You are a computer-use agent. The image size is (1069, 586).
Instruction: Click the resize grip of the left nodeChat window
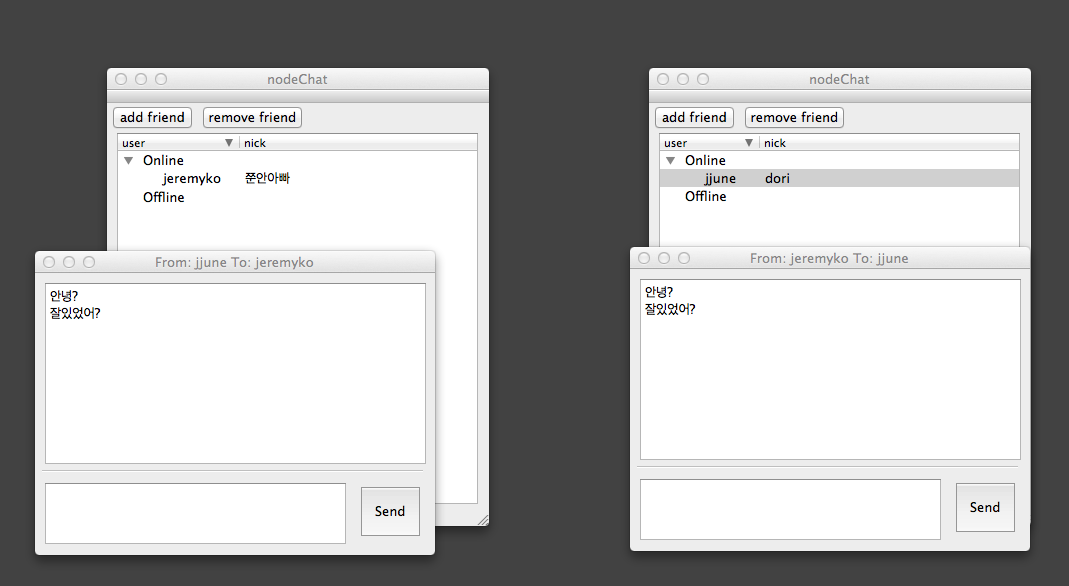pos(483,518)
